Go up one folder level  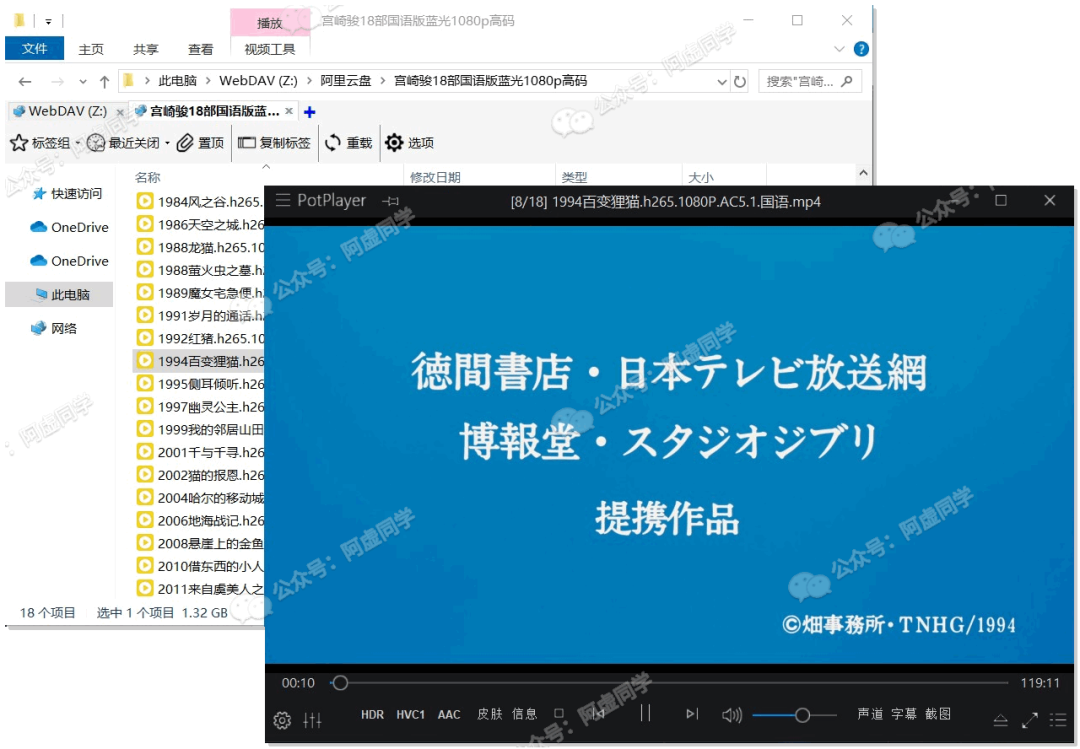(105, 81)
